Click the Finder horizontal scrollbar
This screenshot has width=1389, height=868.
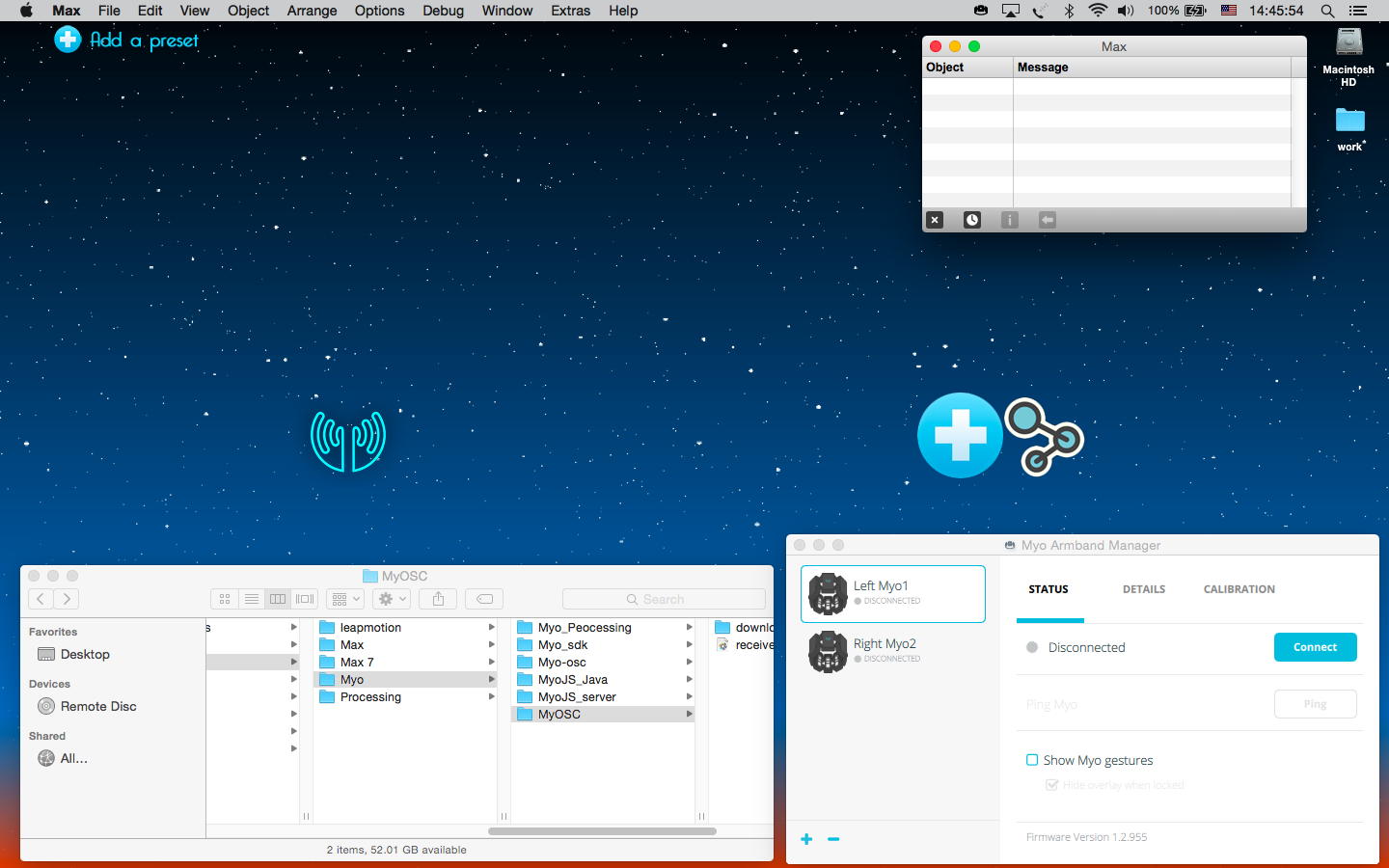pyautogui.click(x=602, y=831)
